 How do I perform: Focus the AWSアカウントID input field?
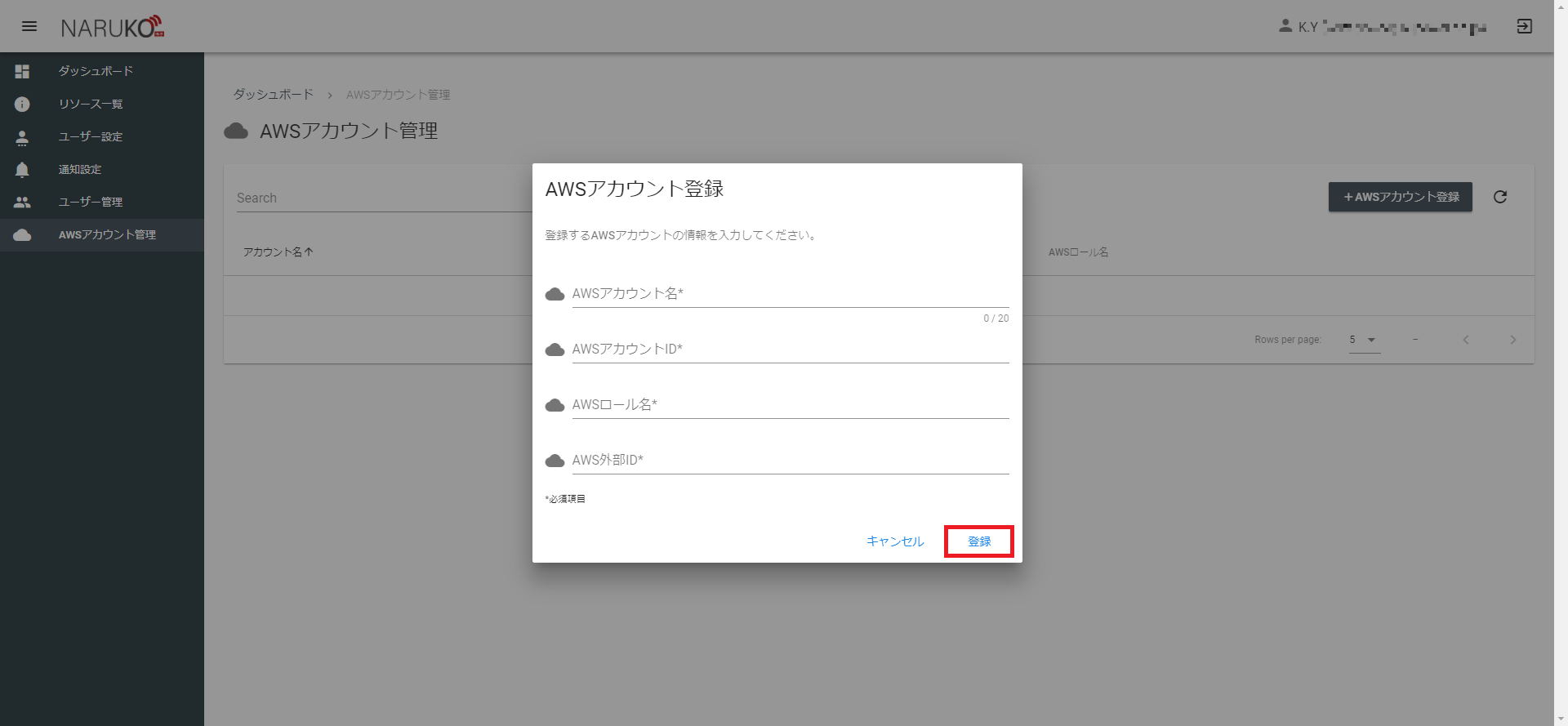click(x=791, y=350)
